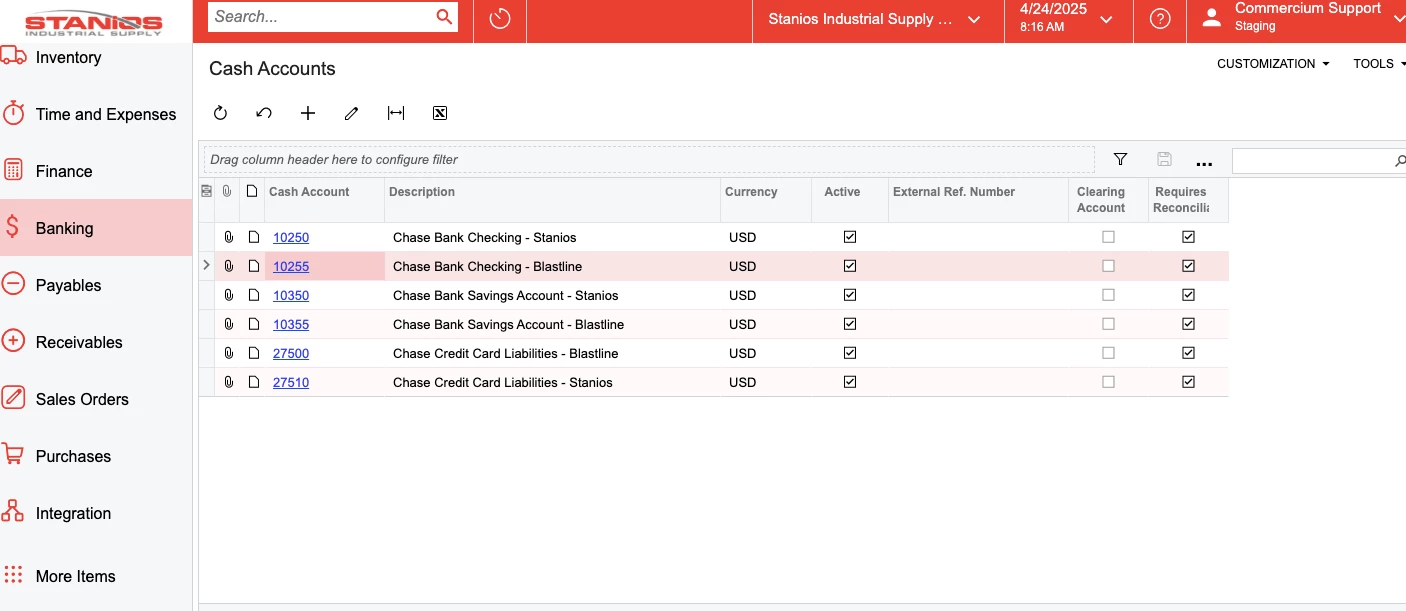Expand the row arrow for account 10255

(206, 266)
